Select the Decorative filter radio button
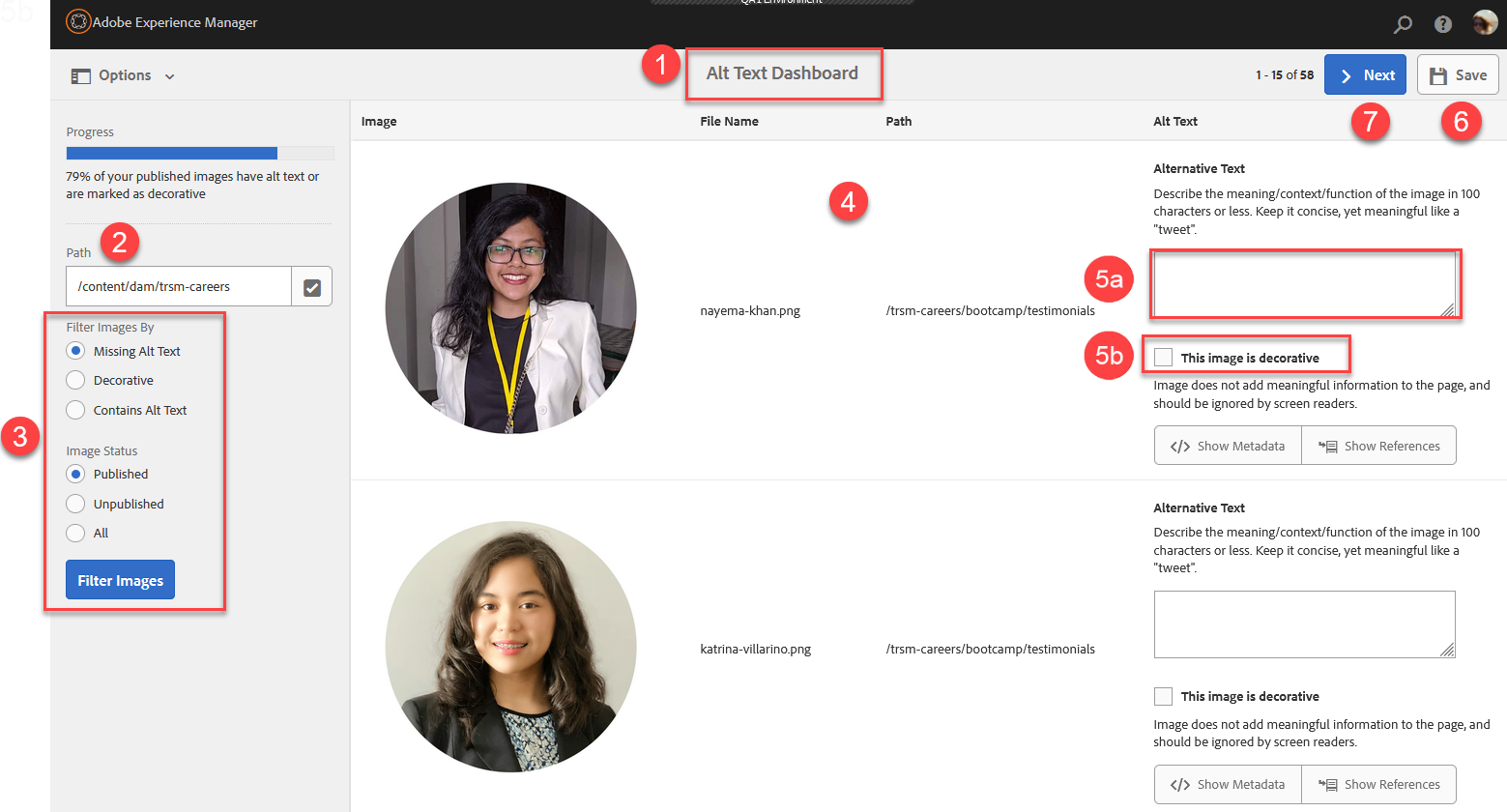The width and height of the screenshot is (1507, 812). click(x=75, y=381)
